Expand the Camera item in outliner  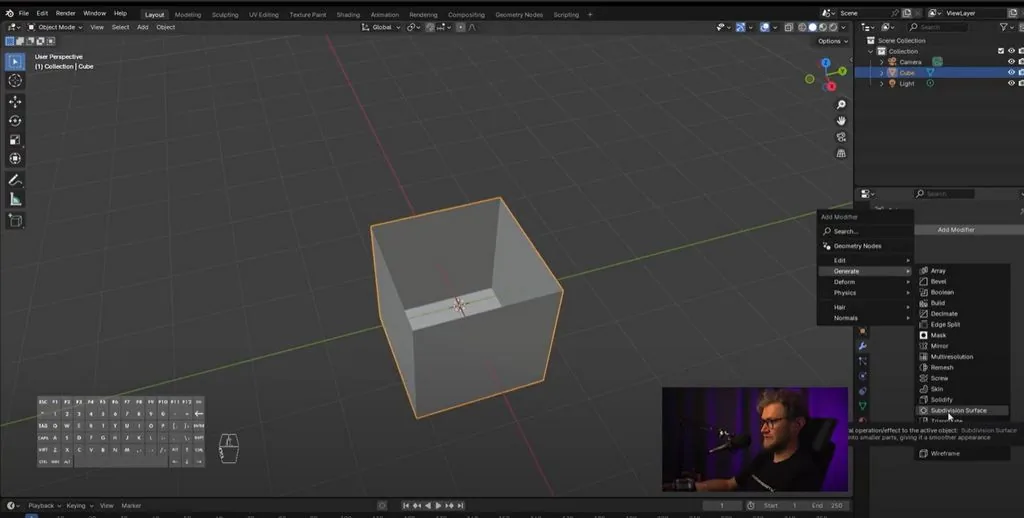pos(881,62)
